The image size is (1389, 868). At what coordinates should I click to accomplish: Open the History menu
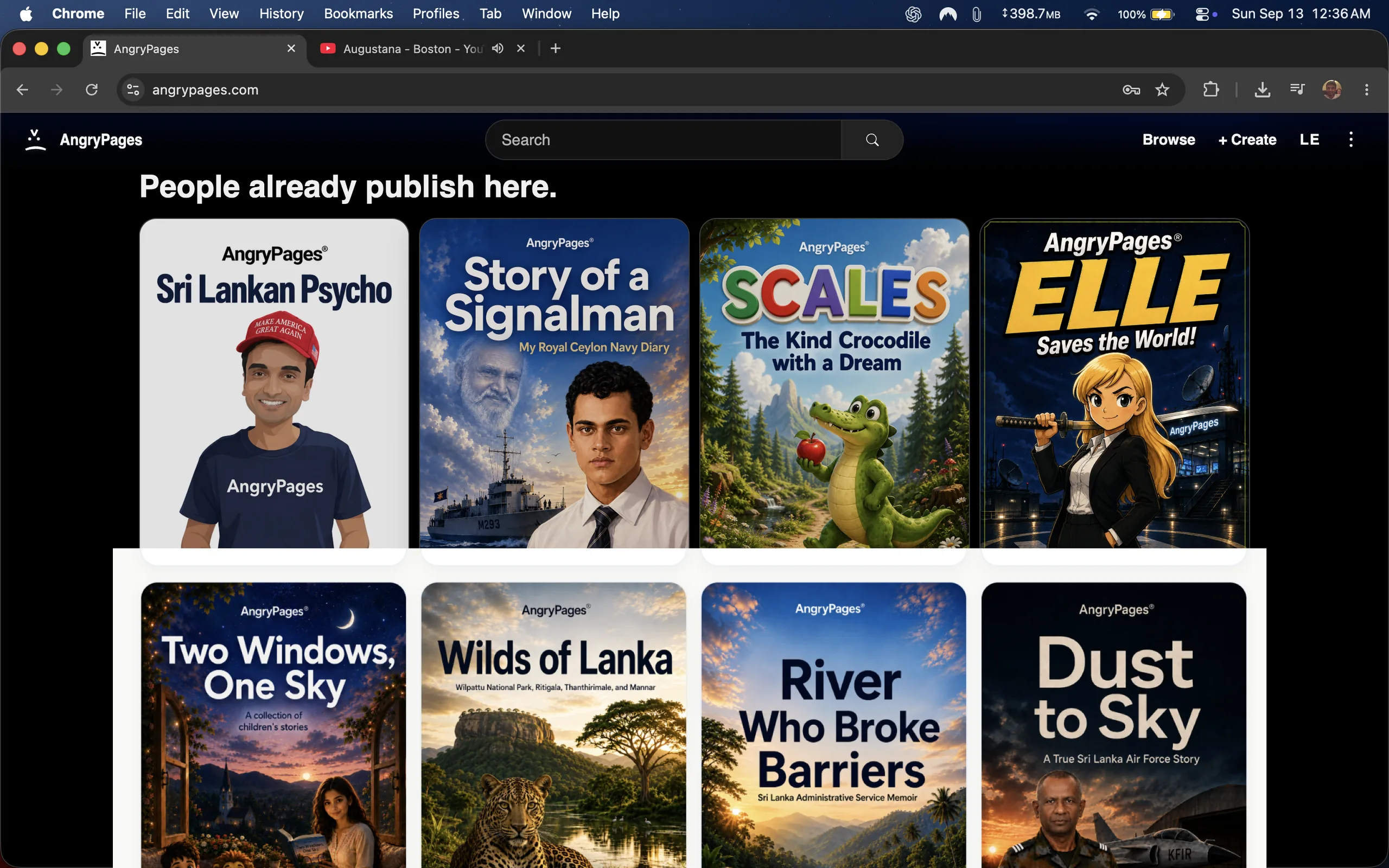pos(281,14)
